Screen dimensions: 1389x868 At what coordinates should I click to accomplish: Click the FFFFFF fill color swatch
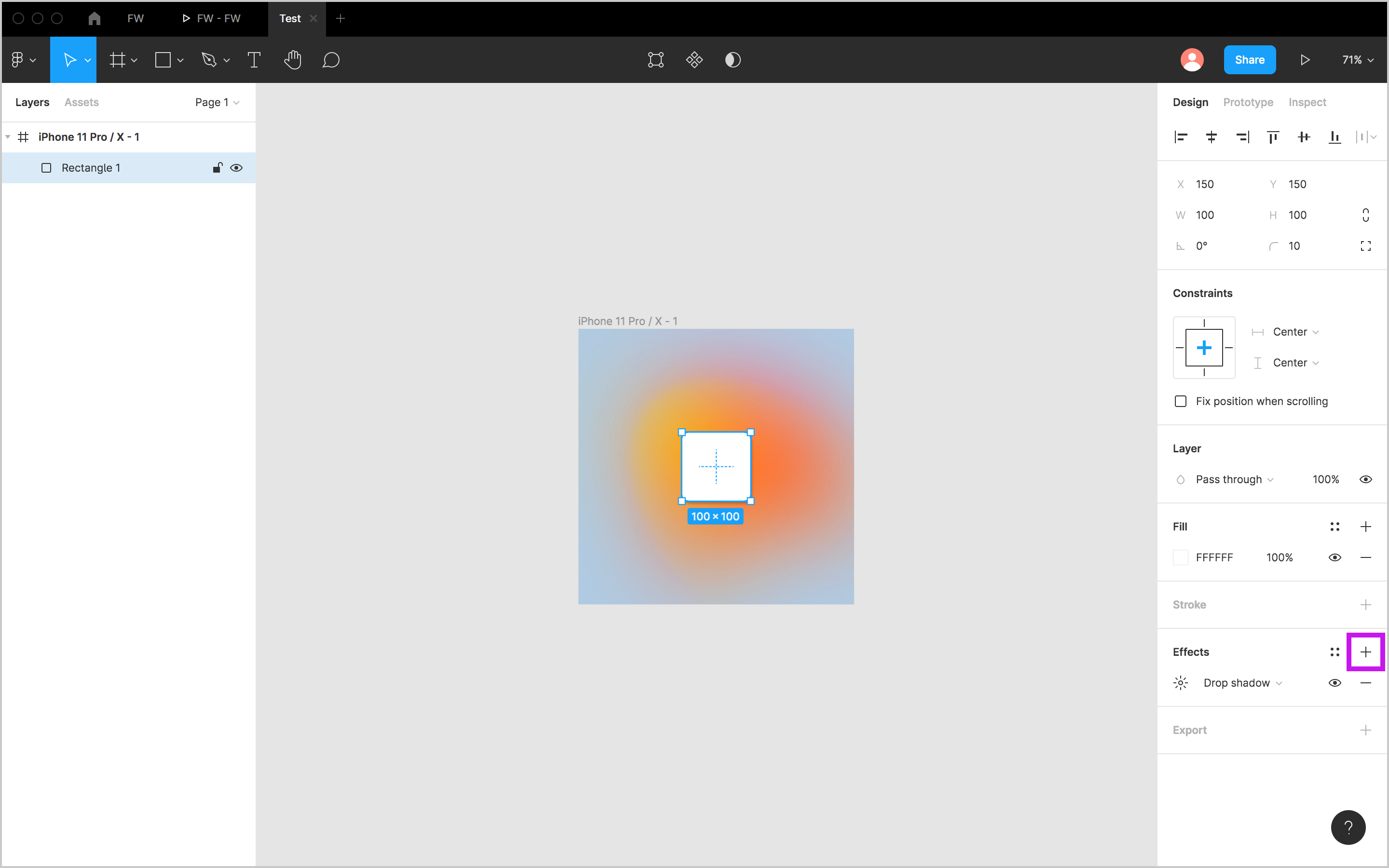(1181, 557)
